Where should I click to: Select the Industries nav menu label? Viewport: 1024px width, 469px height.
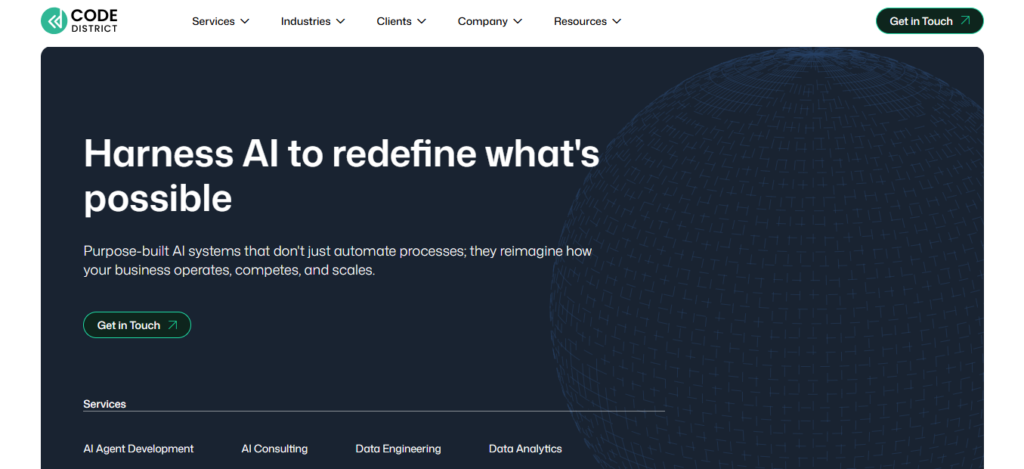coord(305,21)
